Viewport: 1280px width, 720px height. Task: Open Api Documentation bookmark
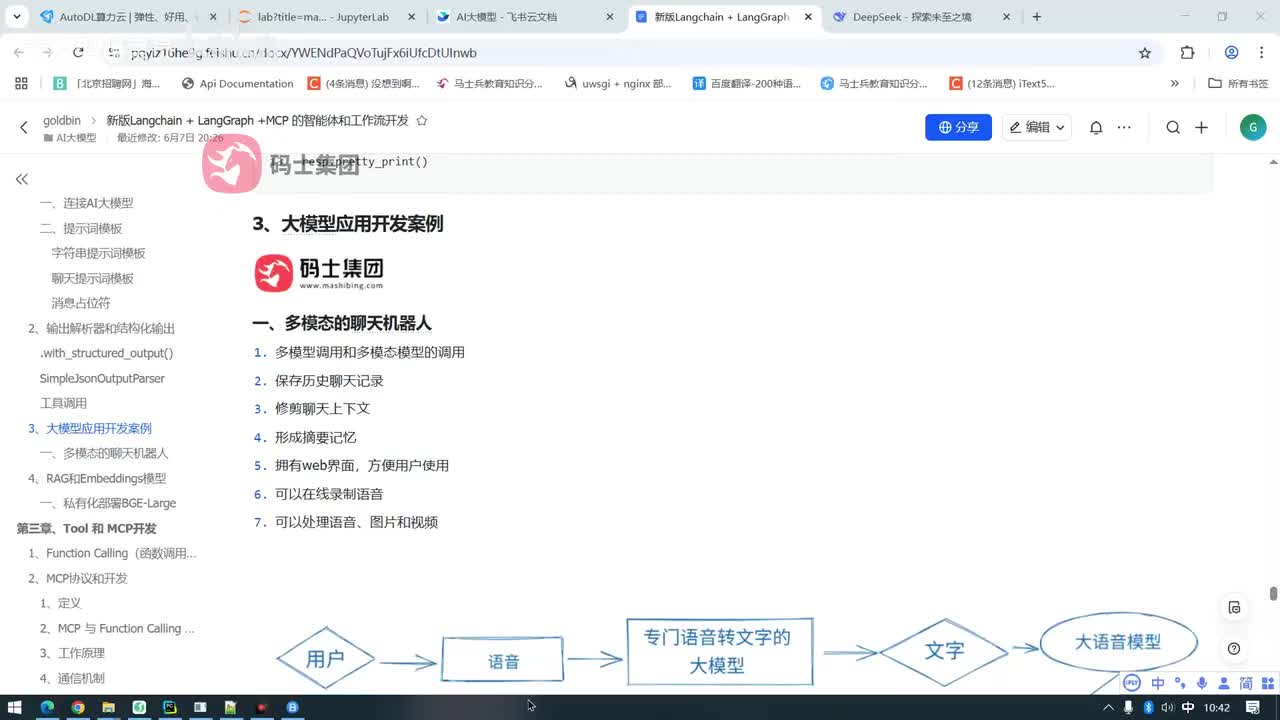[x=236, y=84]
